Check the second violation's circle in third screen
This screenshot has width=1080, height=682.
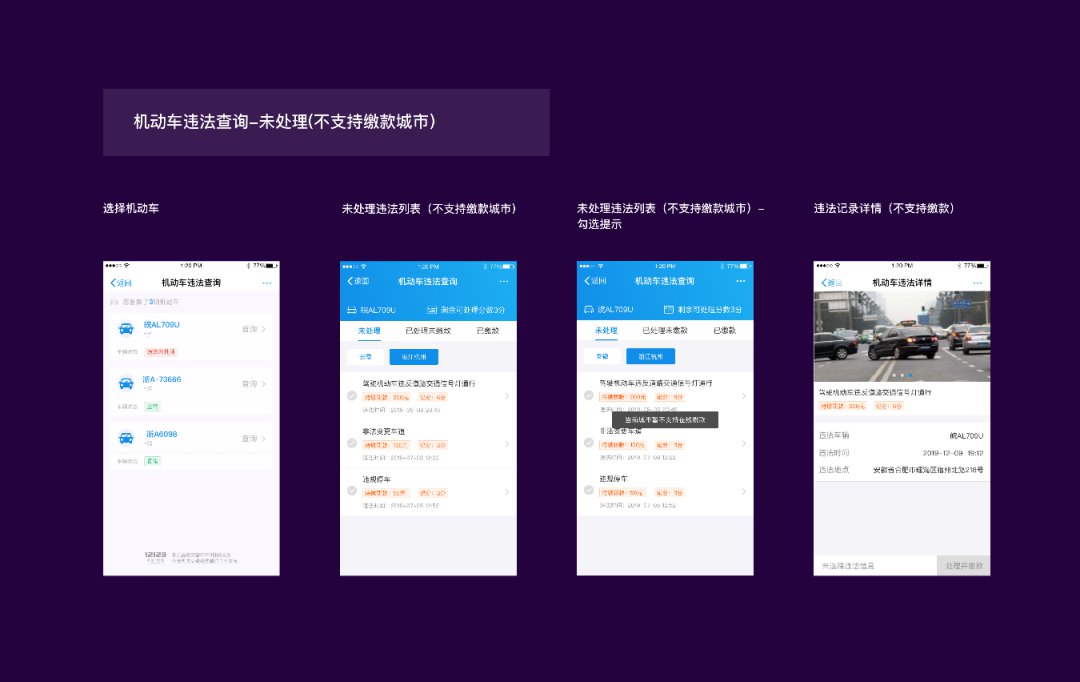(x=589, y=443)
